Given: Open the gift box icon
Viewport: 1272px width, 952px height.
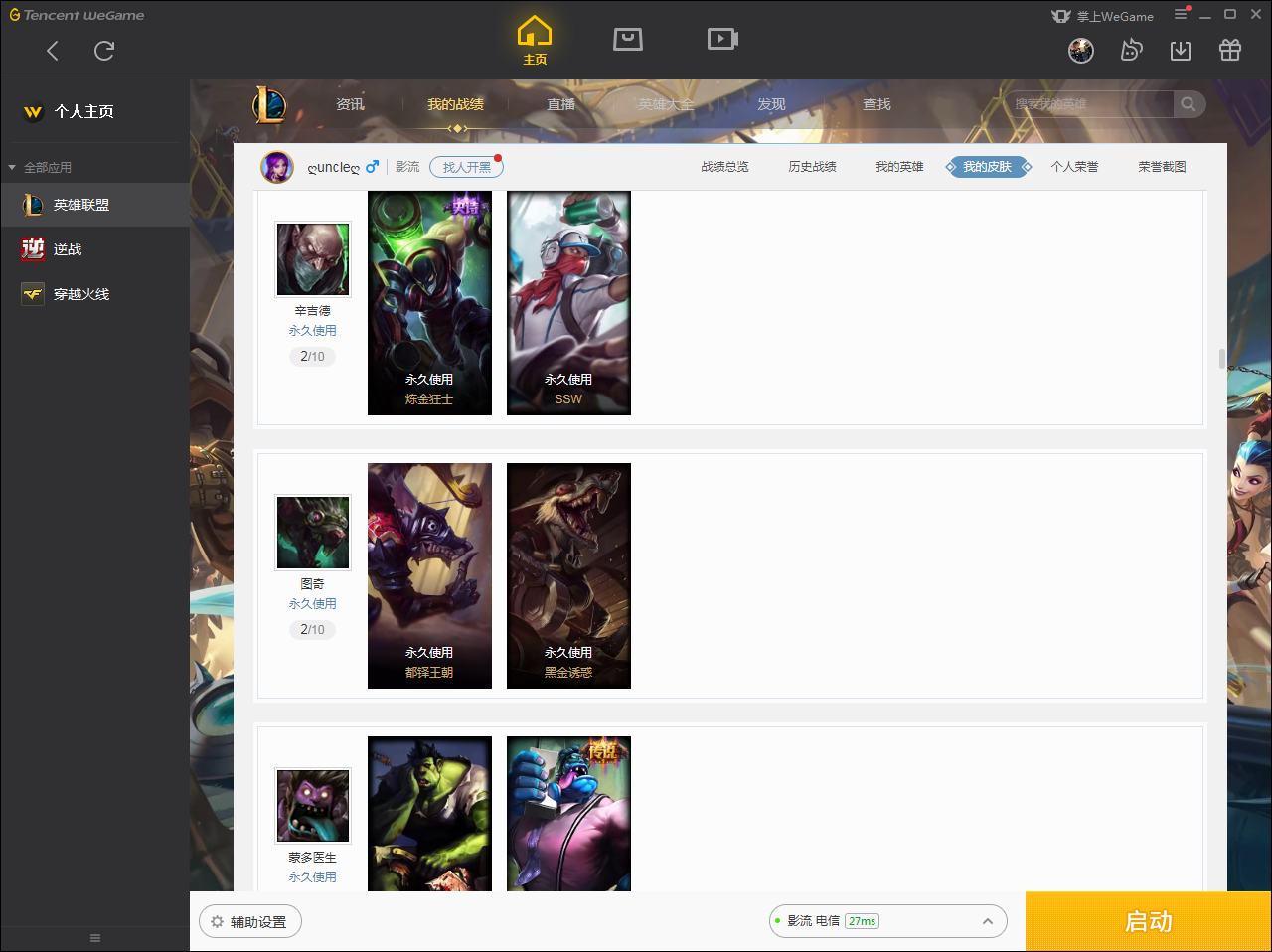Looking at the screenshot, I should (1230, 50).
